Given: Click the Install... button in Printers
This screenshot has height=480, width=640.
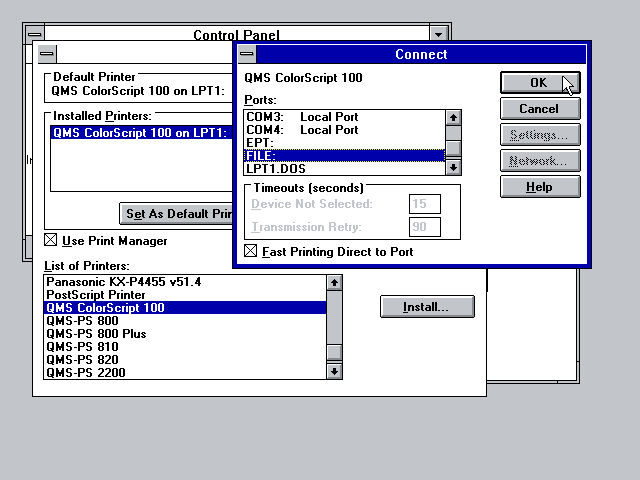Looking at the screenshot, I should click(427, 307).
